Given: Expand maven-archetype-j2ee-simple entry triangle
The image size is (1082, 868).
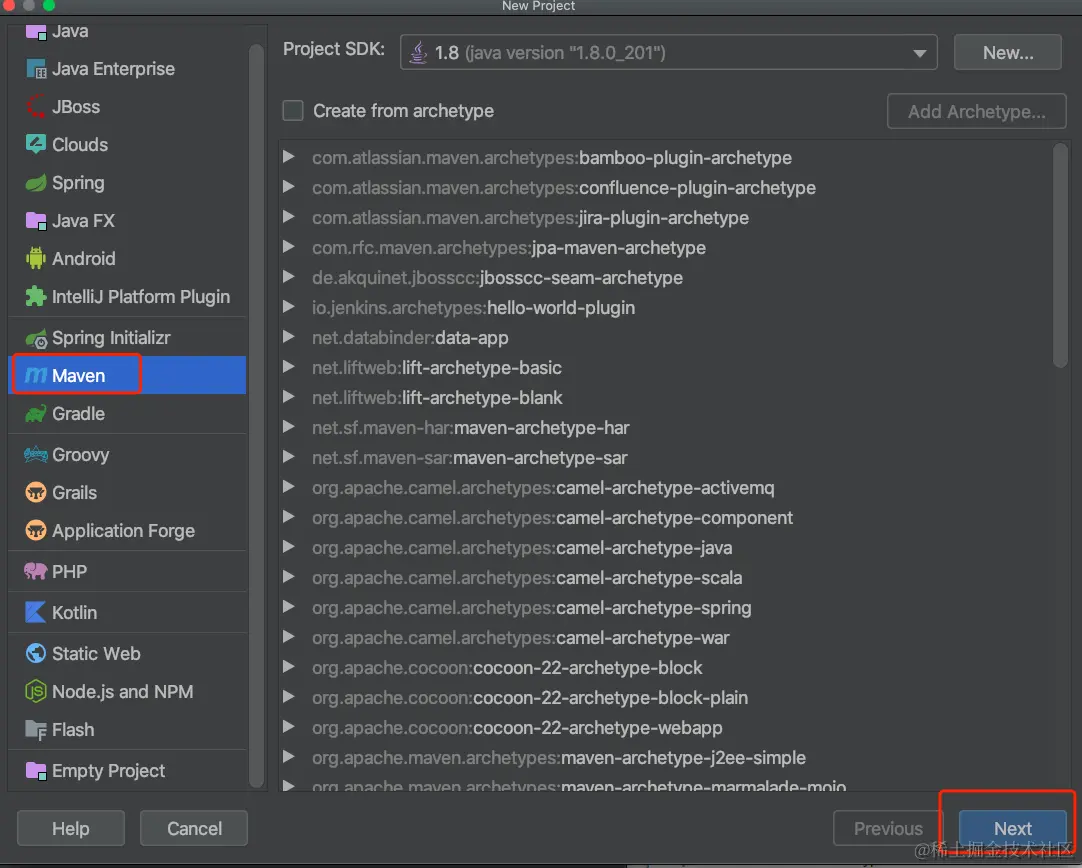Looking at the screenshot, I should tap(289, 757).
